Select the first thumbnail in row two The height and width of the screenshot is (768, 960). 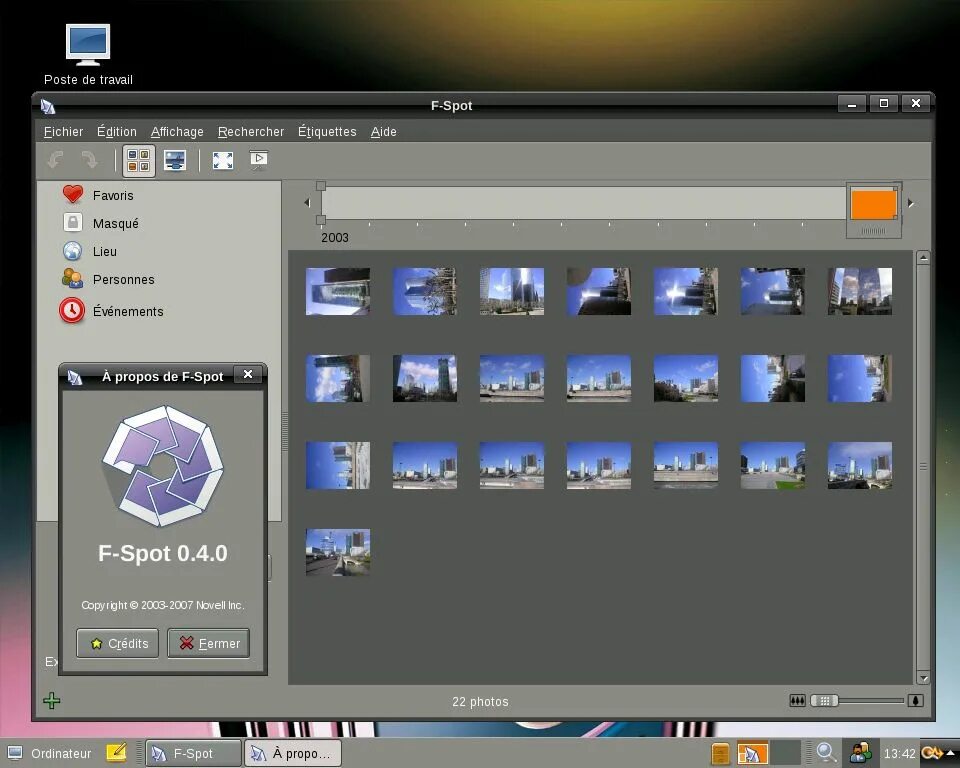tap(338, 378)
